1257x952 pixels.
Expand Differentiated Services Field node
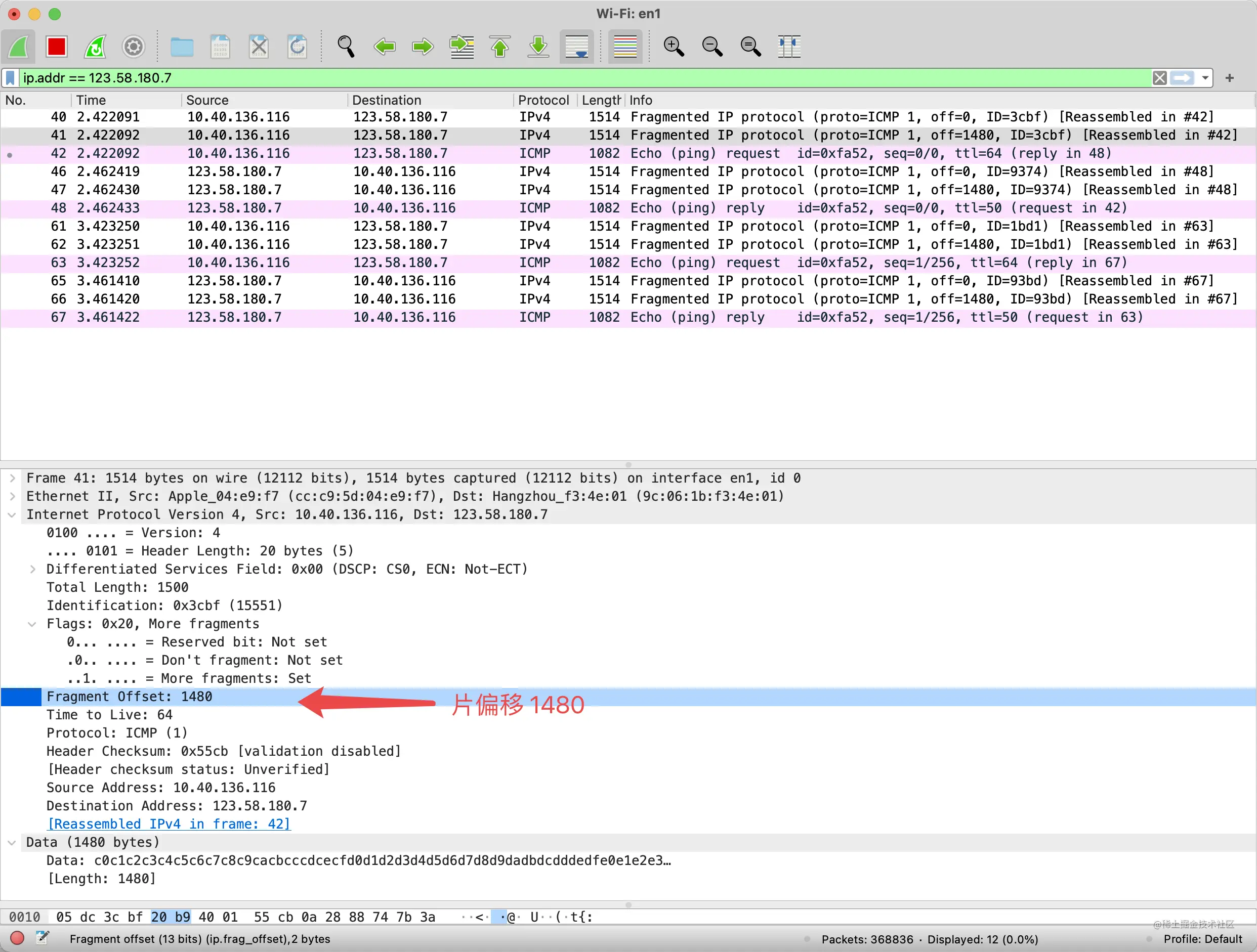pos(32,569)
